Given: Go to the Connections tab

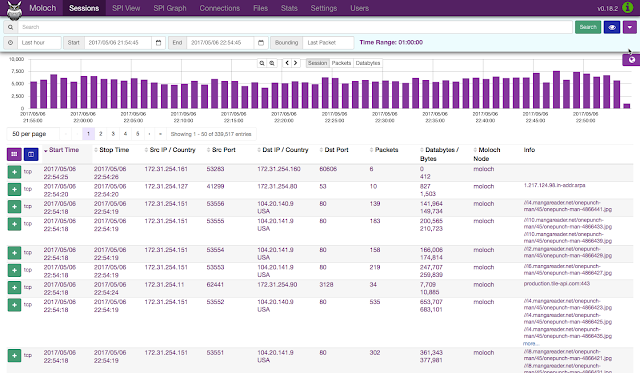Looking at the screenshot, I should coord(220,8).
